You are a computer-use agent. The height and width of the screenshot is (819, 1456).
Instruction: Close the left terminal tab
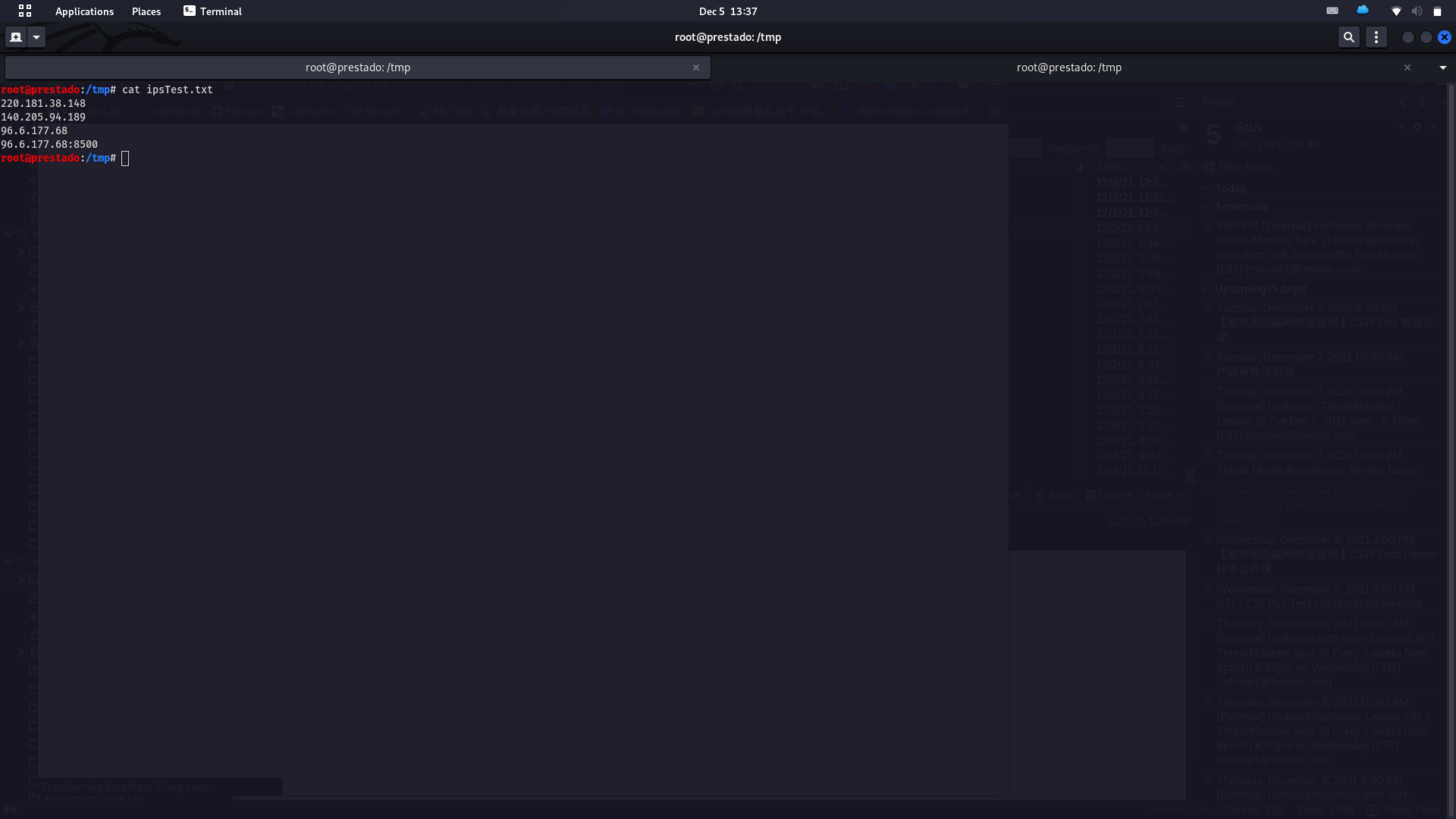point(695,67)
